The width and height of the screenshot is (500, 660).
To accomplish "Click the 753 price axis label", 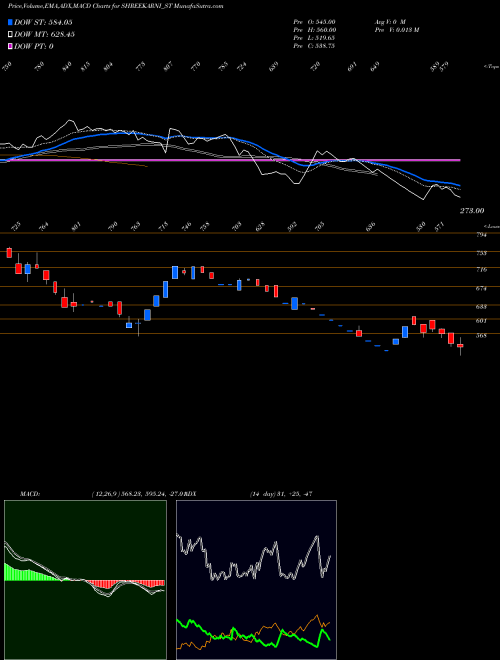I will pyautogui.click(x=481, y=253).
